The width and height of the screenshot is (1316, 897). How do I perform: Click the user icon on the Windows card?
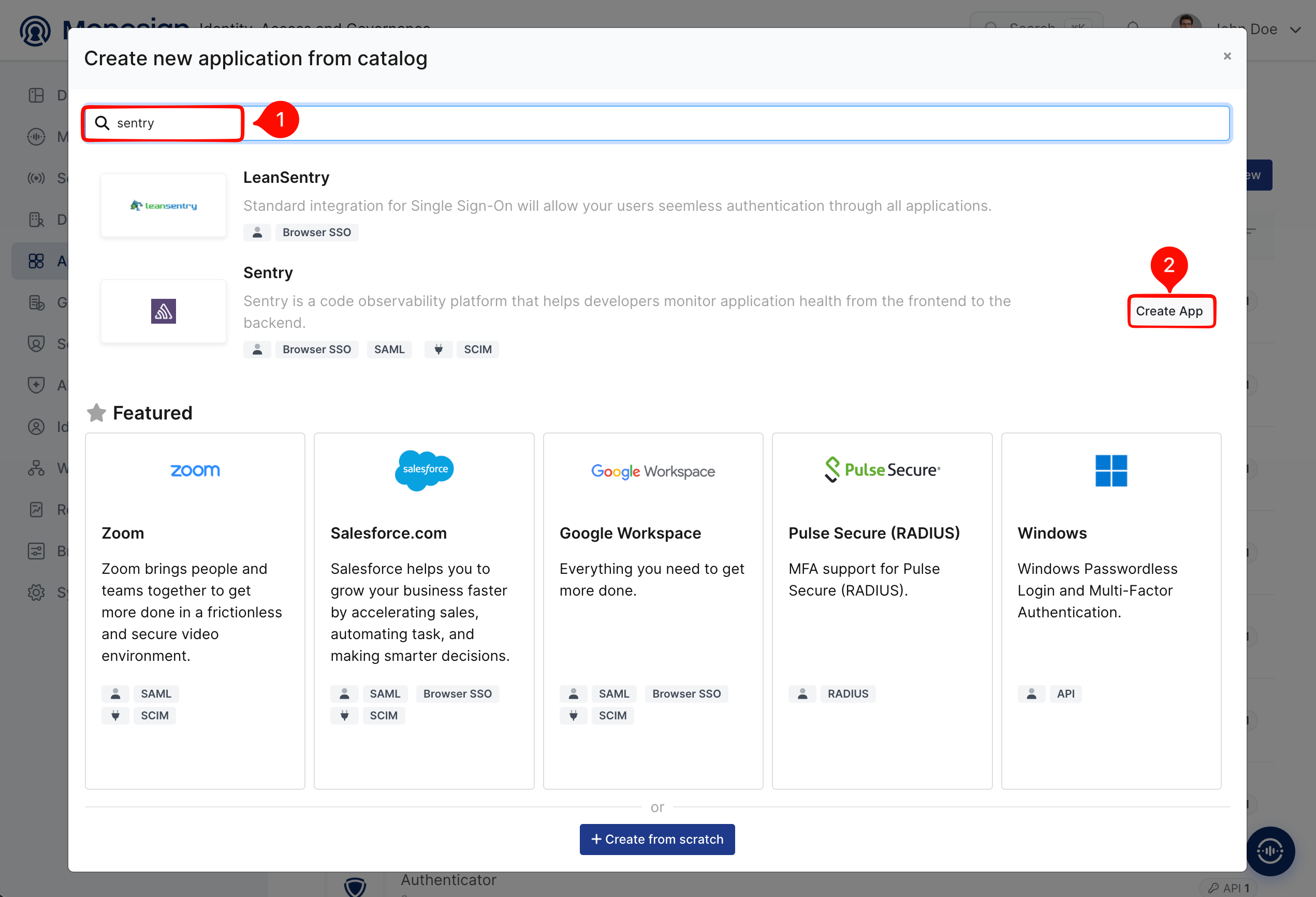tap(1031, 693)
